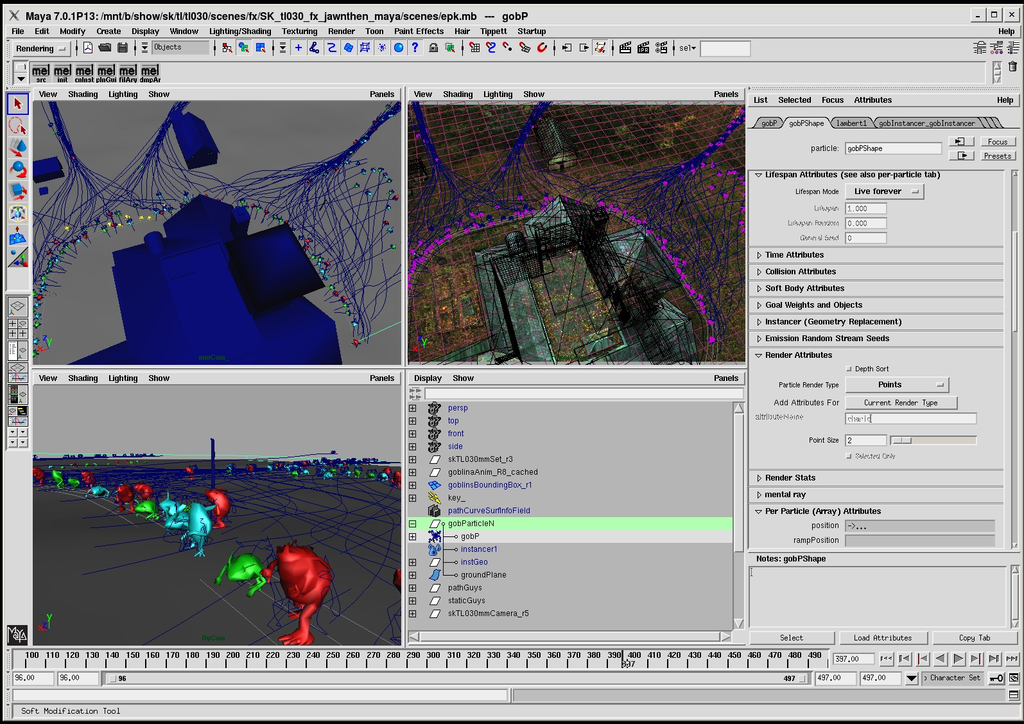Screen dimensions: 1024x724
Task: Choose the Move tool in toolbox
Action: click(x=18, y=147)
